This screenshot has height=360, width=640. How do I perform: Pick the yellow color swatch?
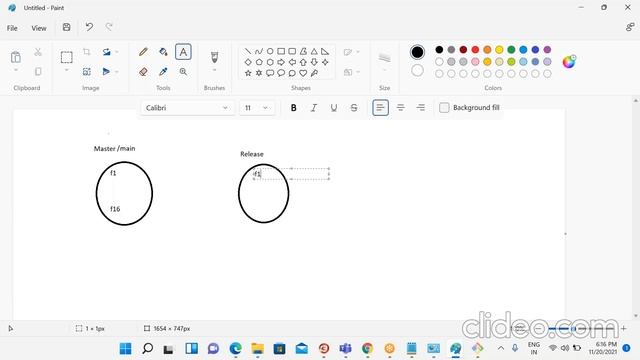[x=499, y=49]
